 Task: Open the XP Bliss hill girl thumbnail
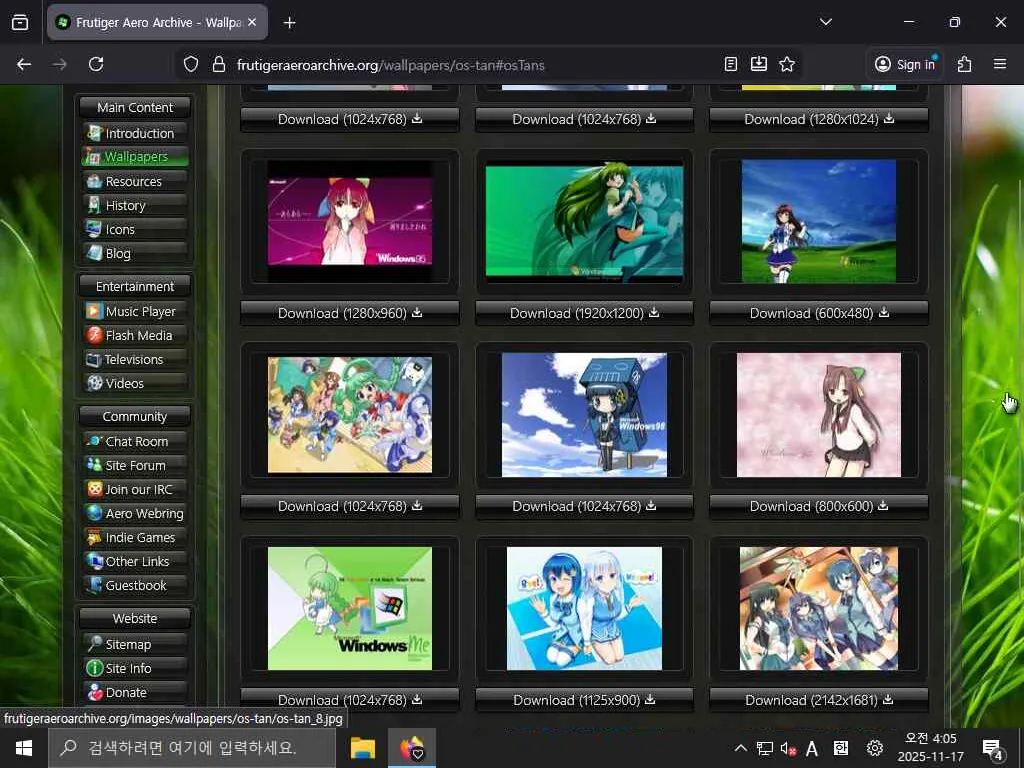(819, 221)
